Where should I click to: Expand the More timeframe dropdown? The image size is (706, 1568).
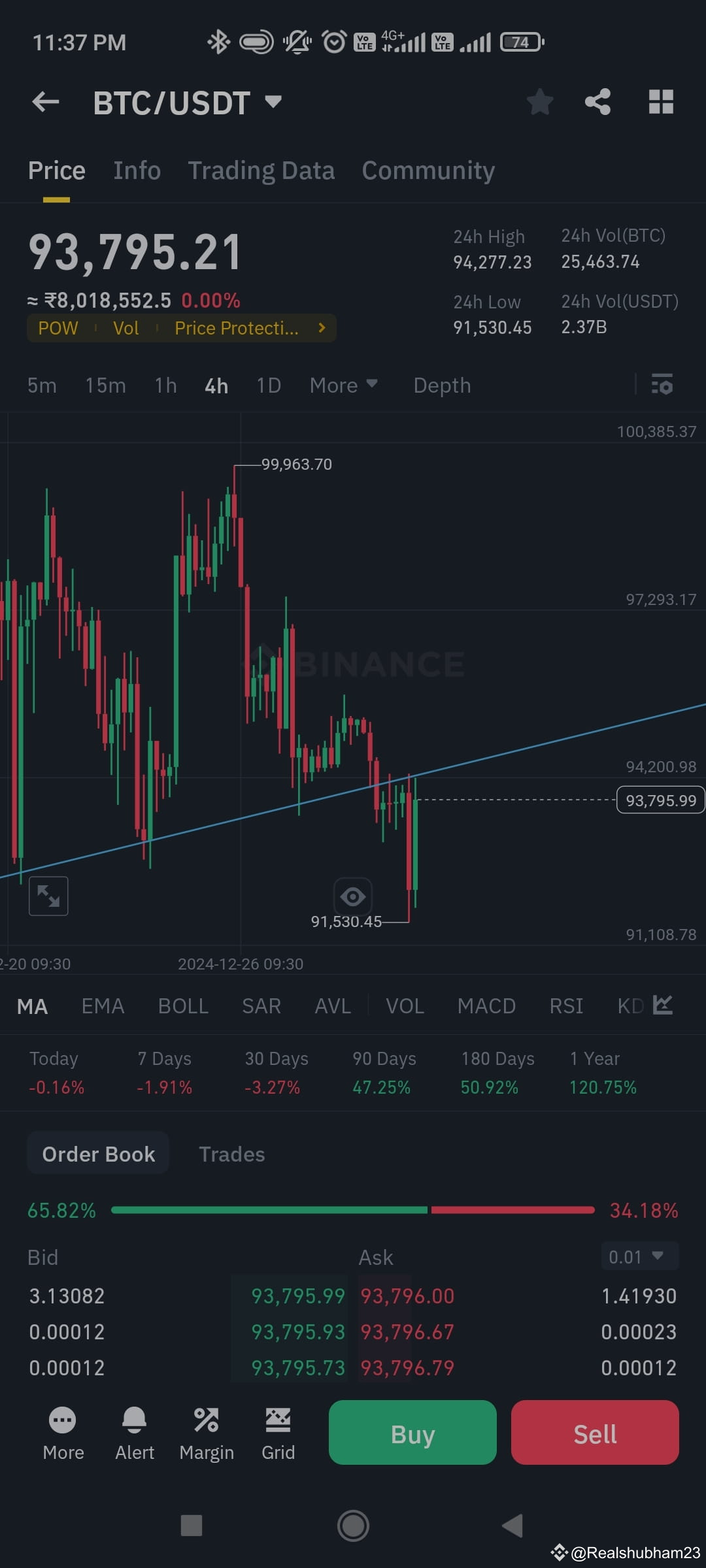pyautogui.click(x=344, y=385)
